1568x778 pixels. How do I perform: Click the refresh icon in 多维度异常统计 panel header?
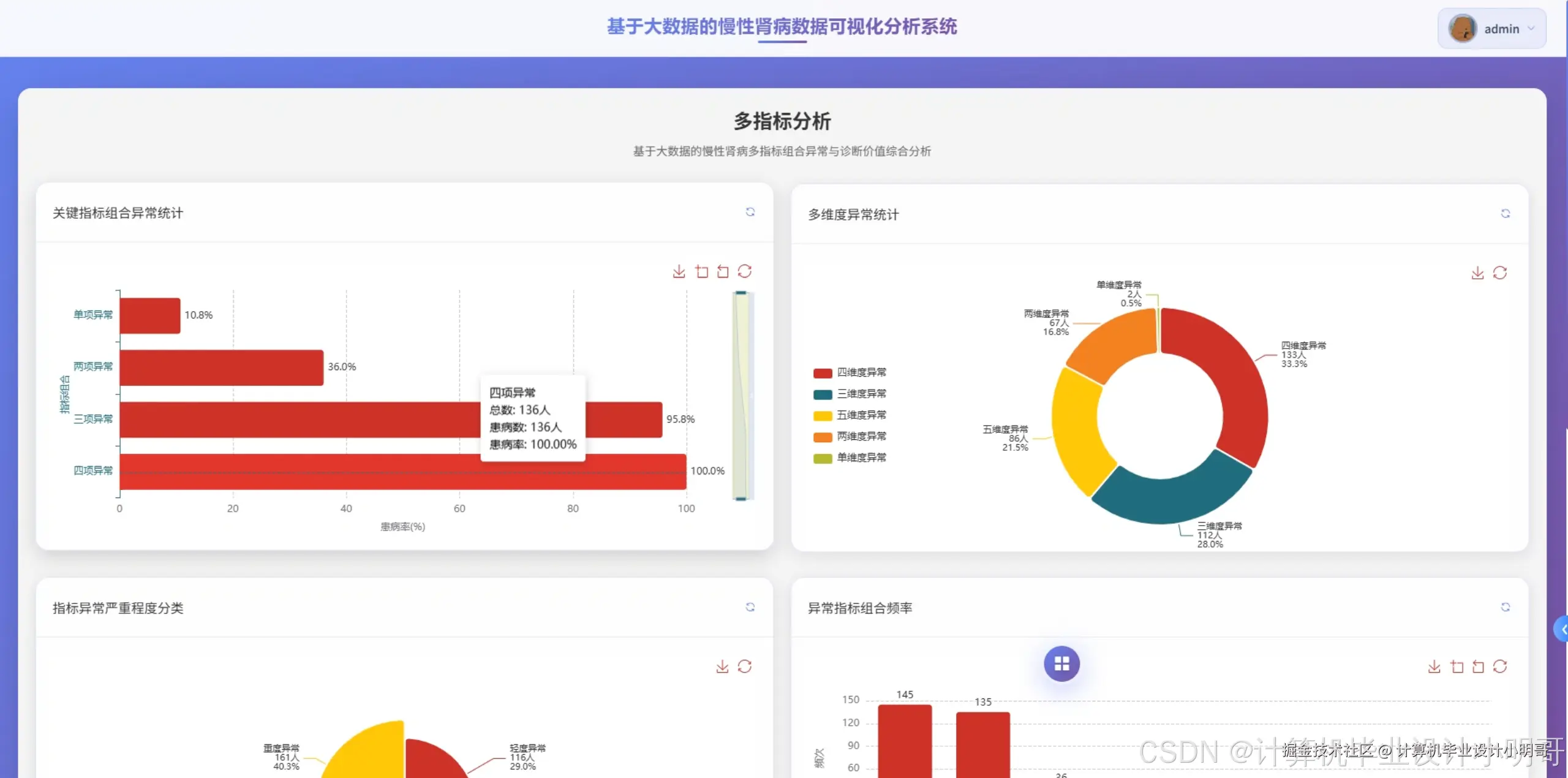point(1506,213)
